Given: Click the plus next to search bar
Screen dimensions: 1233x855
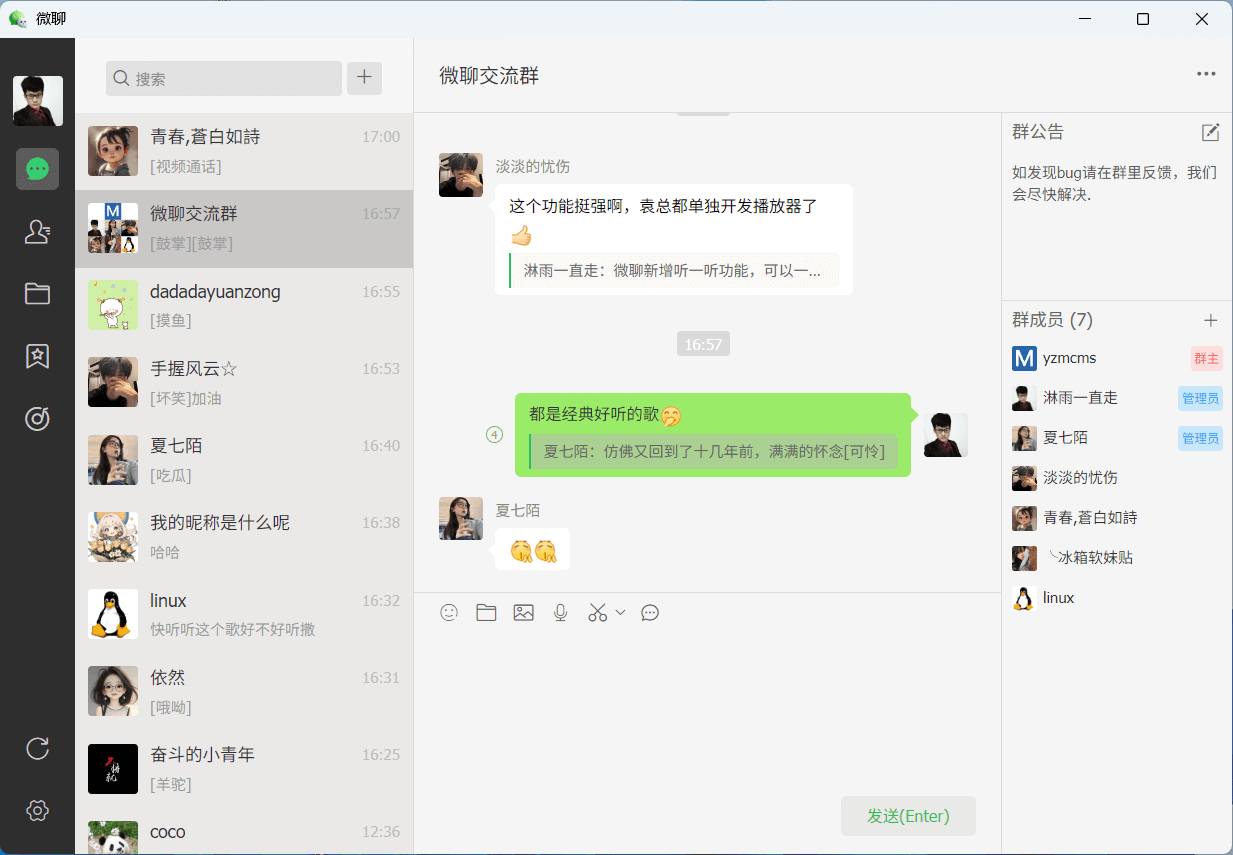Looking at the screenshot, I should (364, 78).
